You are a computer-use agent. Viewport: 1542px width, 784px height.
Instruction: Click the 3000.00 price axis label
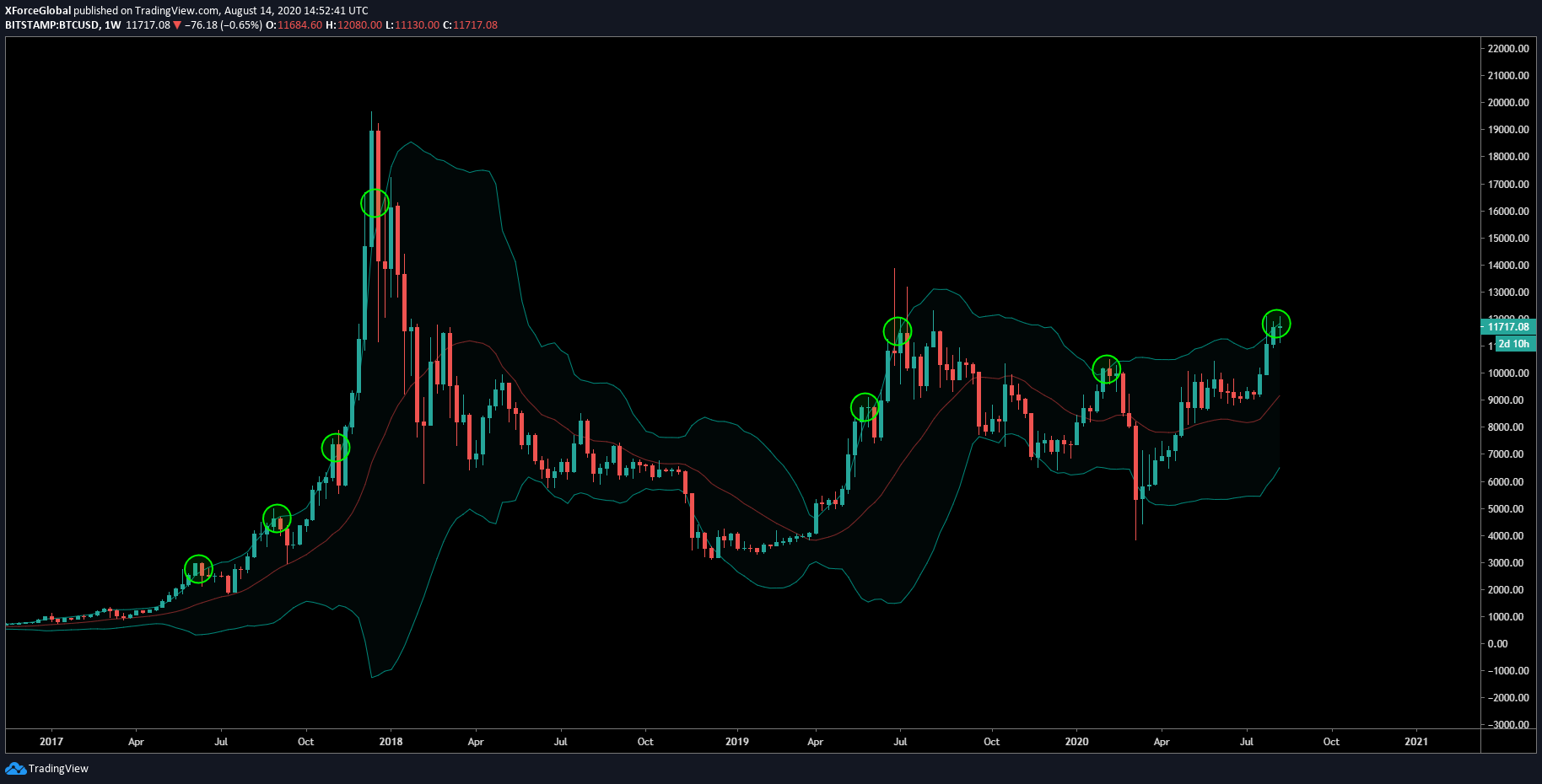coord(1506,562)
